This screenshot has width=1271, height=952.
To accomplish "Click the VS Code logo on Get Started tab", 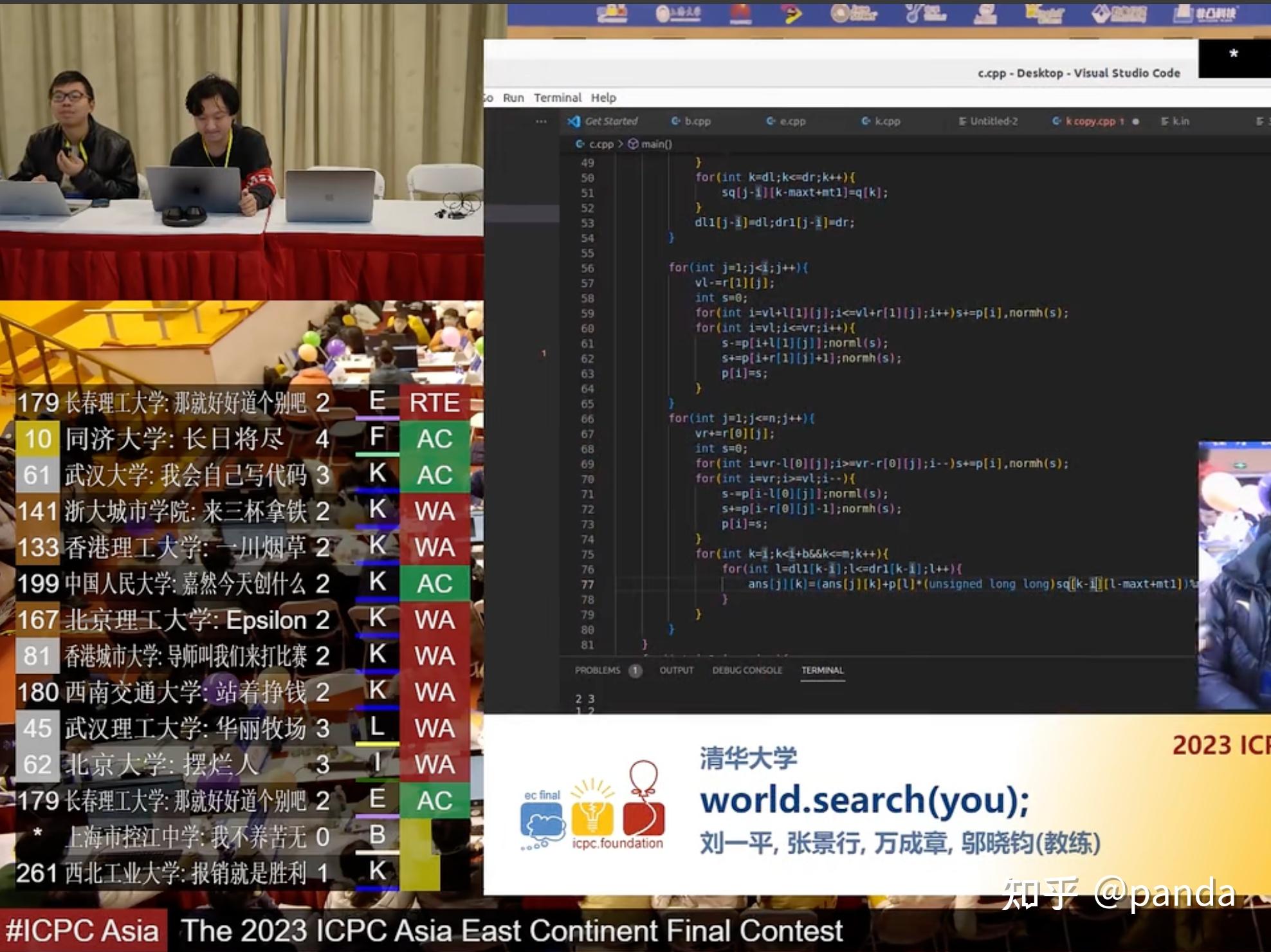I will pos(574,121).
